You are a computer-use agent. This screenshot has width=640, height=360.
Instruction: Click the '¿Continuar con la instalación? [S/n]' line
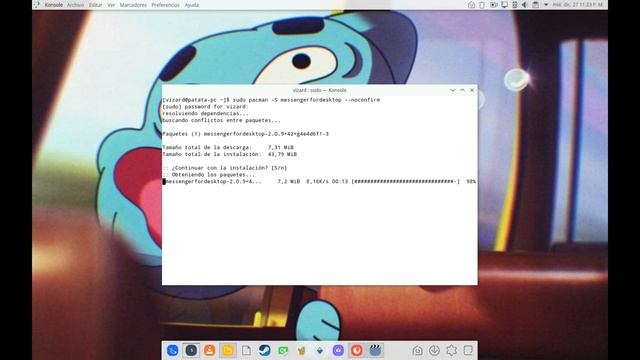coord(224,168)
